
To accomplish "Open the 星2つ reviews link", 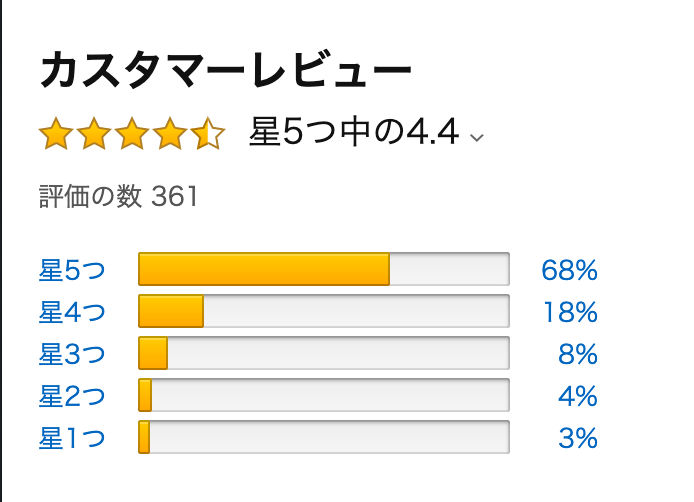I will coord(72,396).
